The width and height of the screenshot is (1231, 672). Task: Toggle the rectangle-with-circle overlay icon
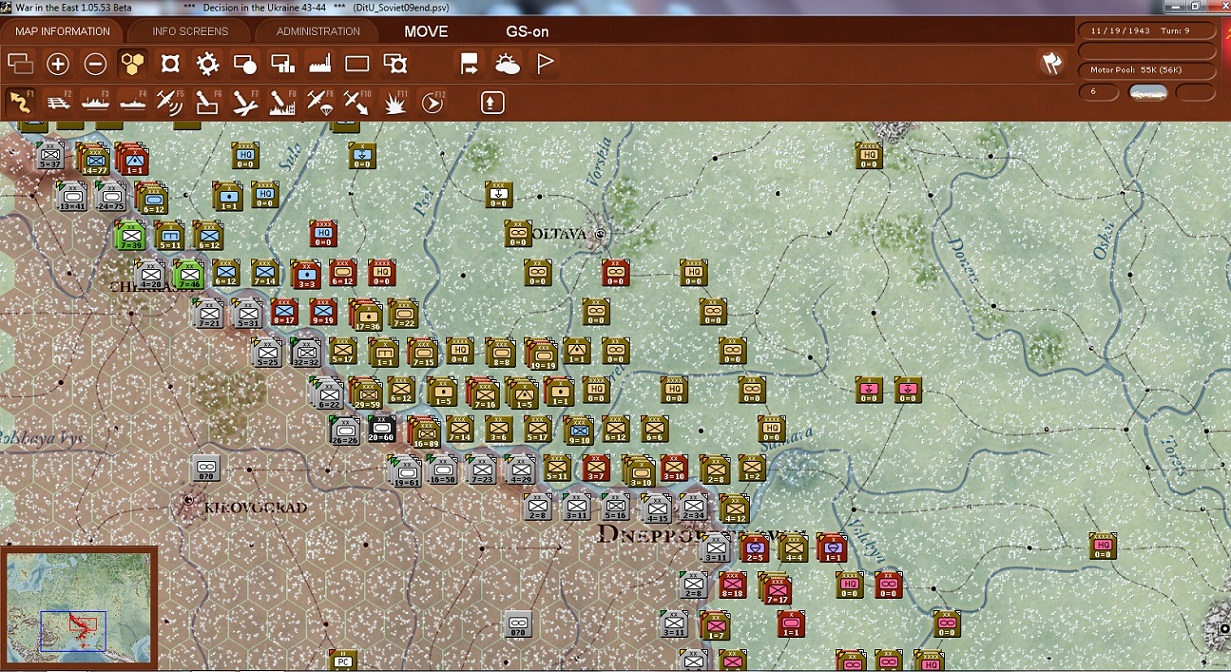point(245,64)
